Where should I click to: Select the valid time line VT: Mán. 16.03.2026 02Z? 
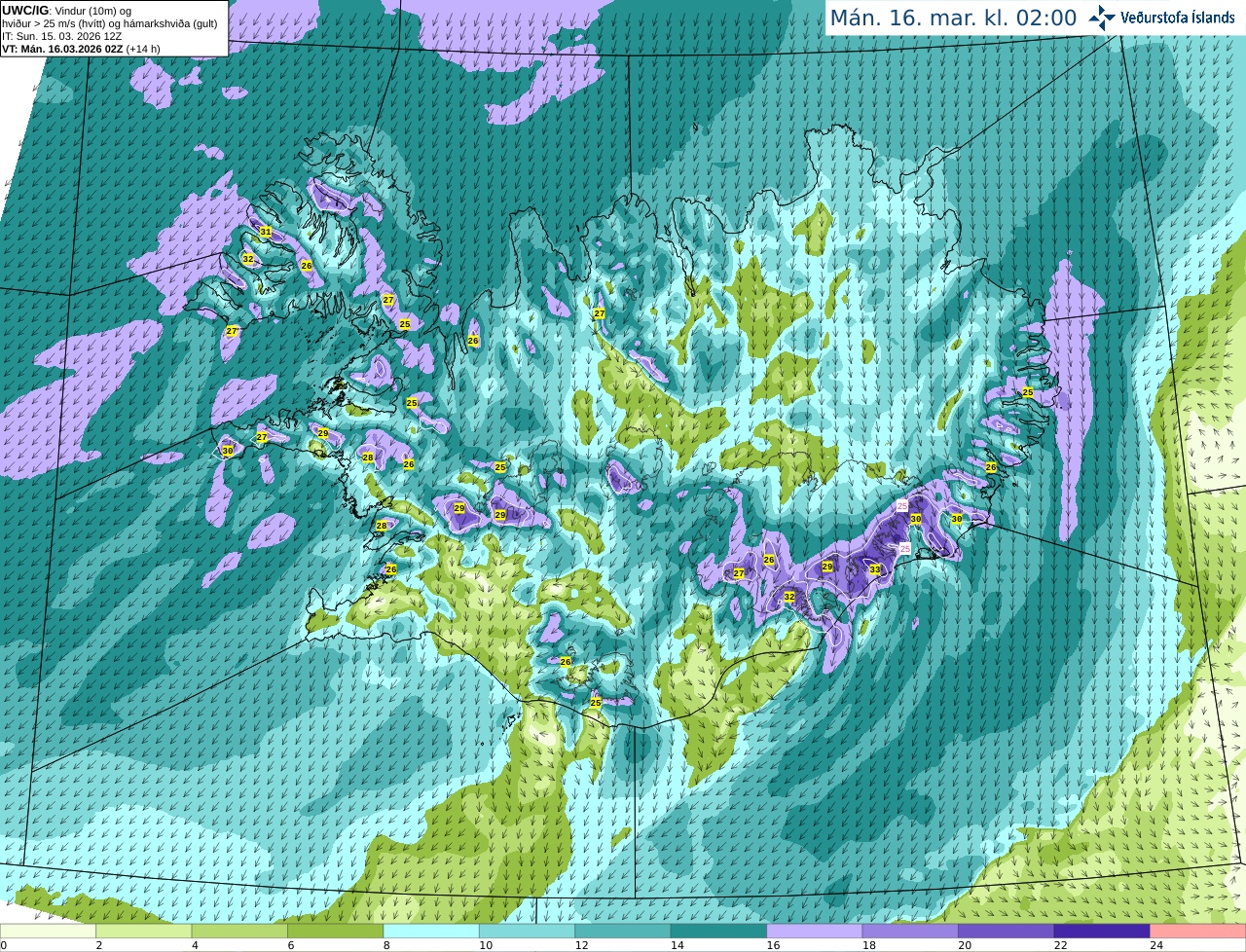tap(62, 49)
